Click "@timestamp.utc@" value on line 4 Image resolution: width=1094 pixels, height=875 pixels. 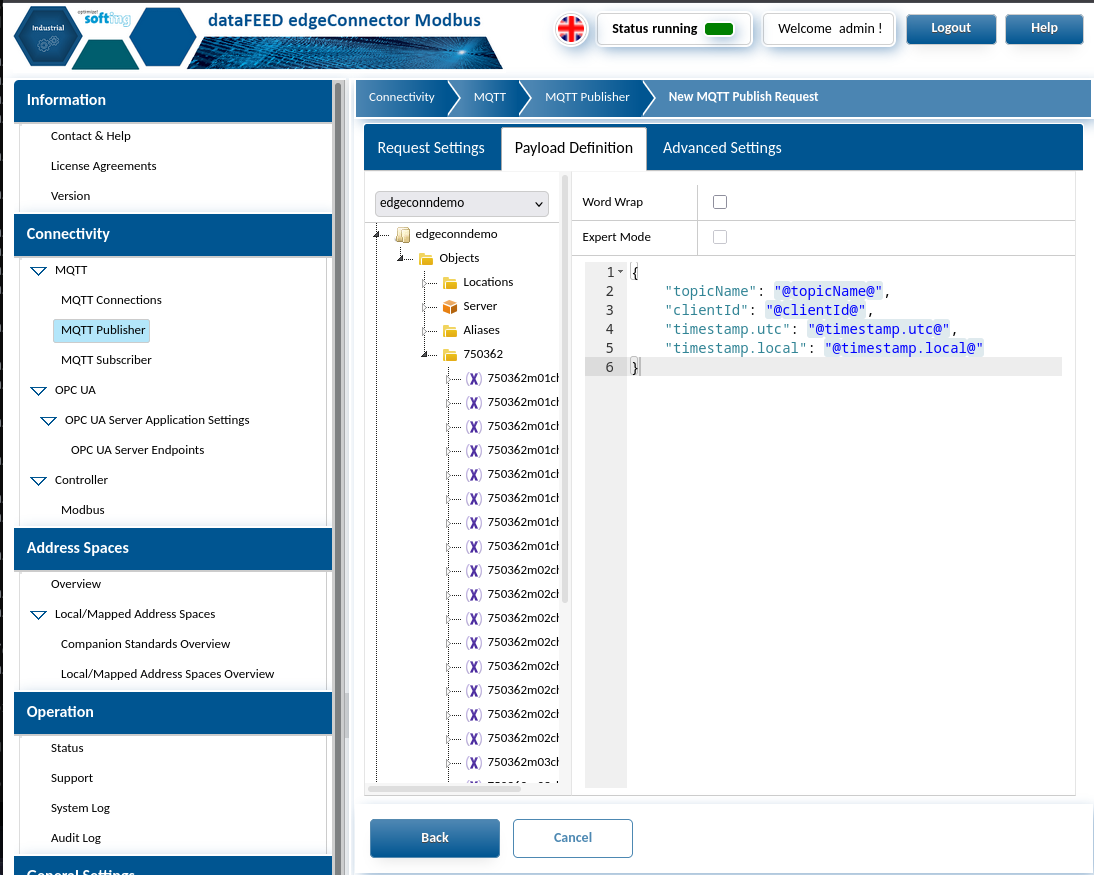[878, 329]
